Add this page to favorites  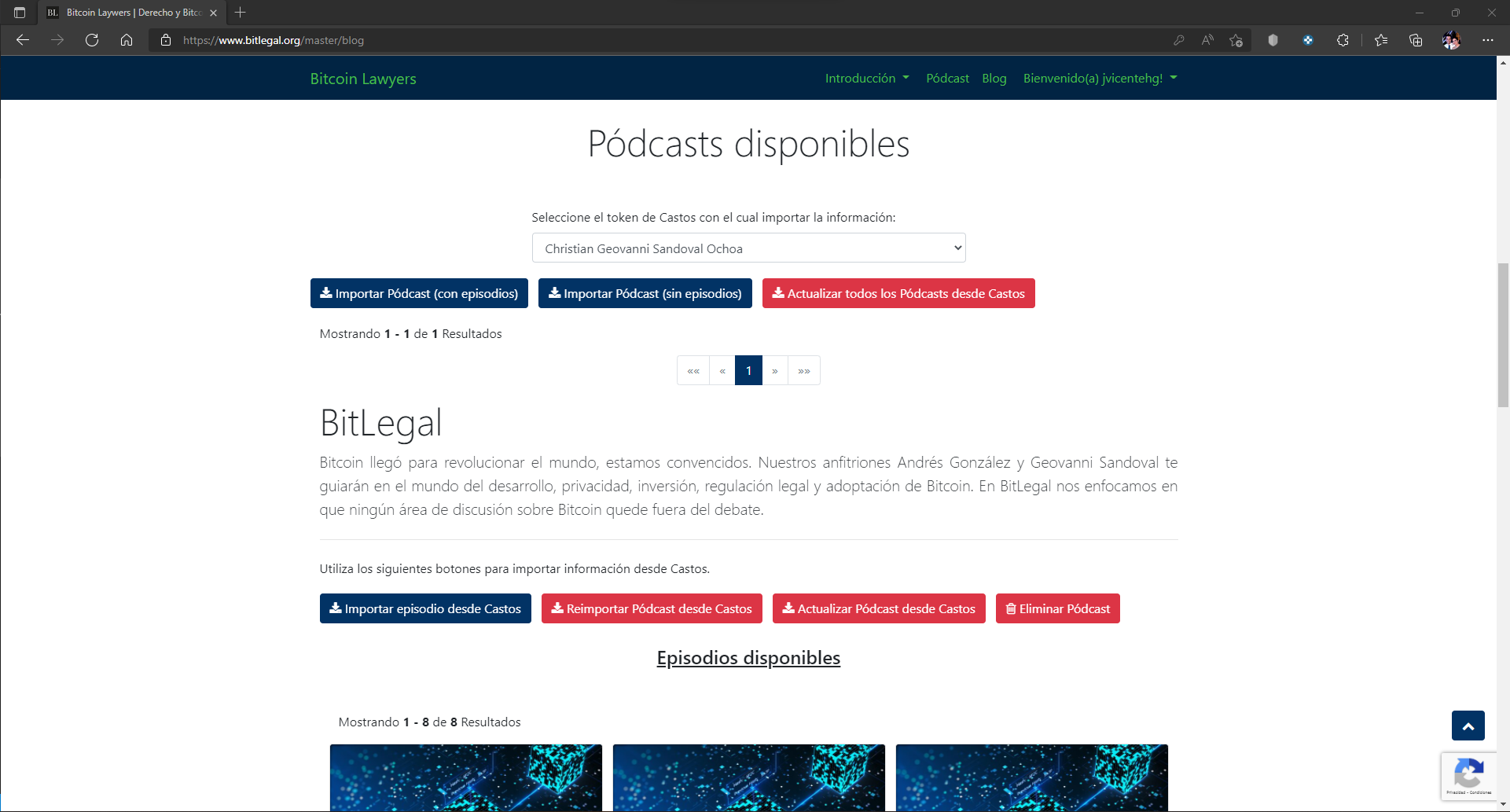(1236, 40)
